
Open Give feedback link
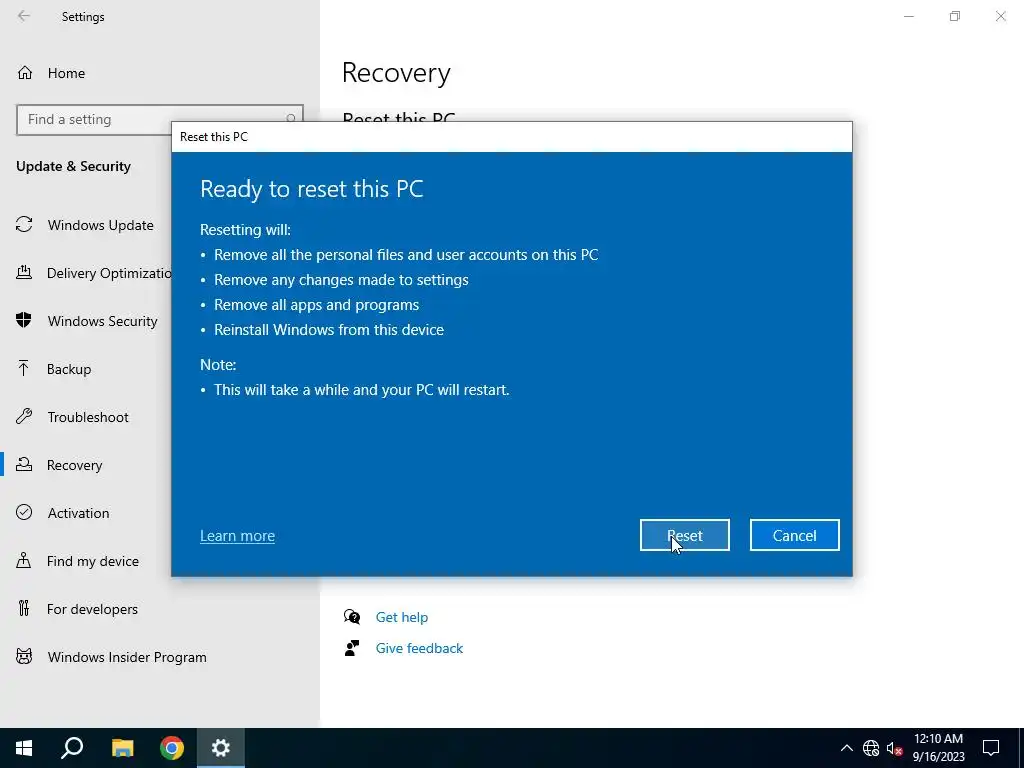point(419,648)
